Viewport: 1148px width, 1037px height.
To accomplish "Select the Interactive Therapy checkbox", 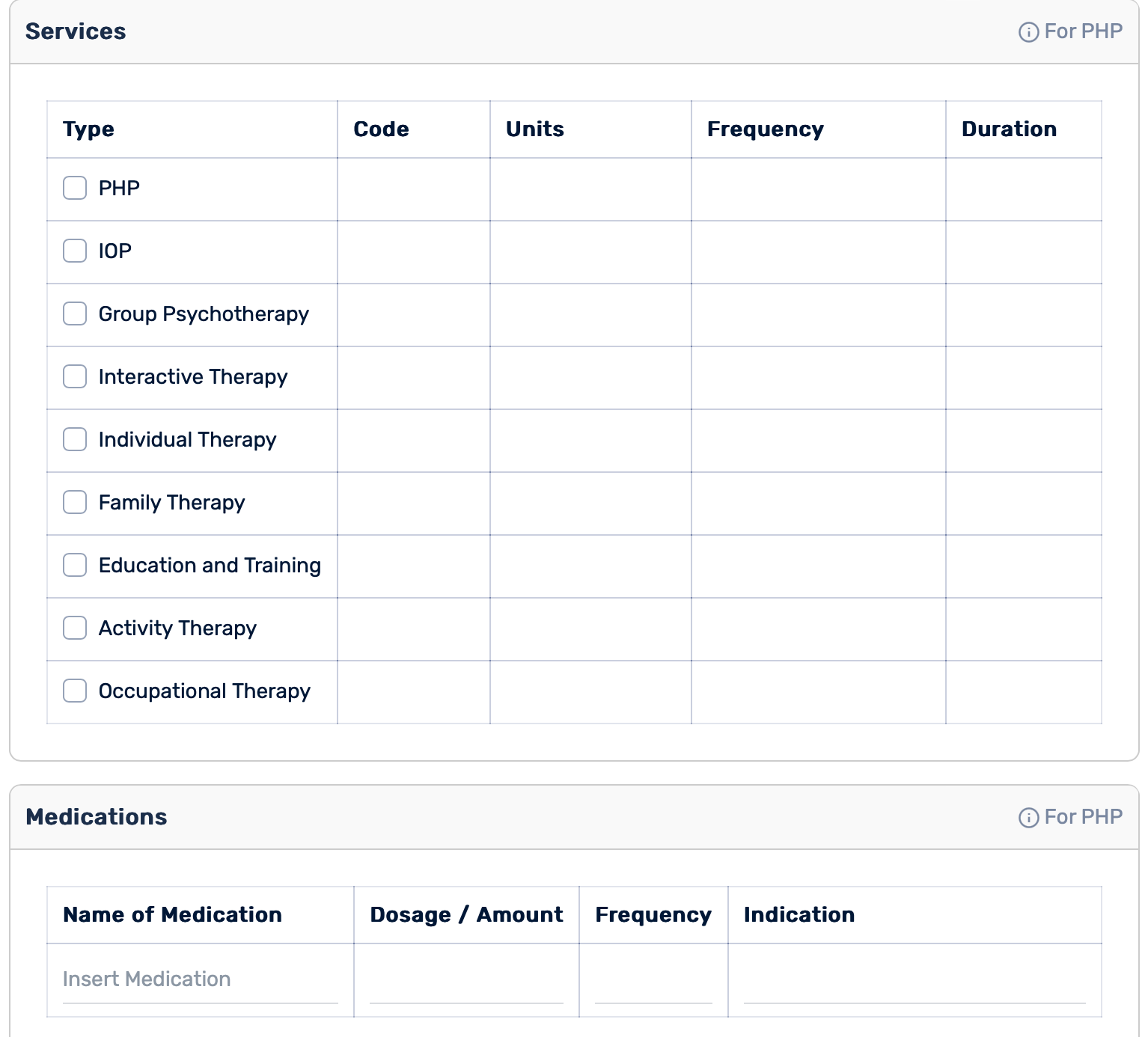I will 75,376.
